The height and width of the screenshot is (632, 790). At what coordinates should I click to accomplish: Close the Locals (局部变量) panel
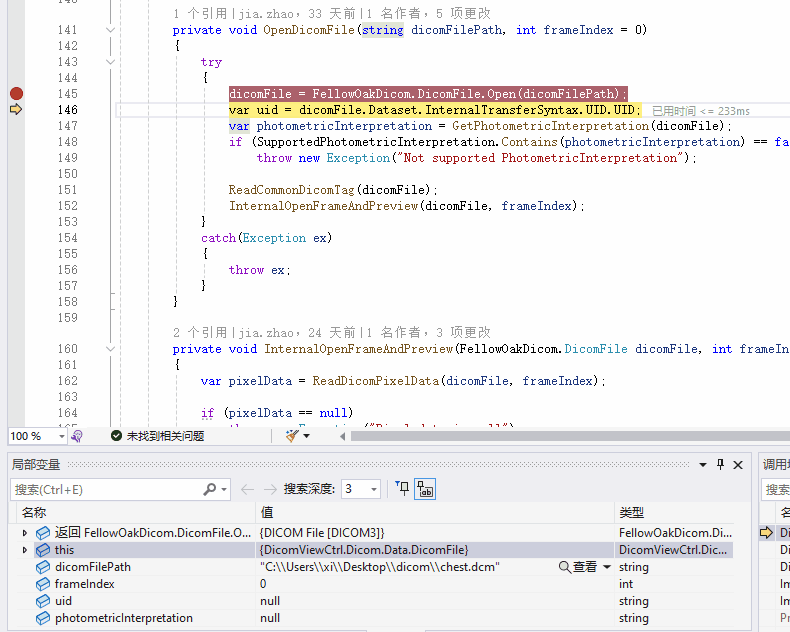tap(738, 465)
